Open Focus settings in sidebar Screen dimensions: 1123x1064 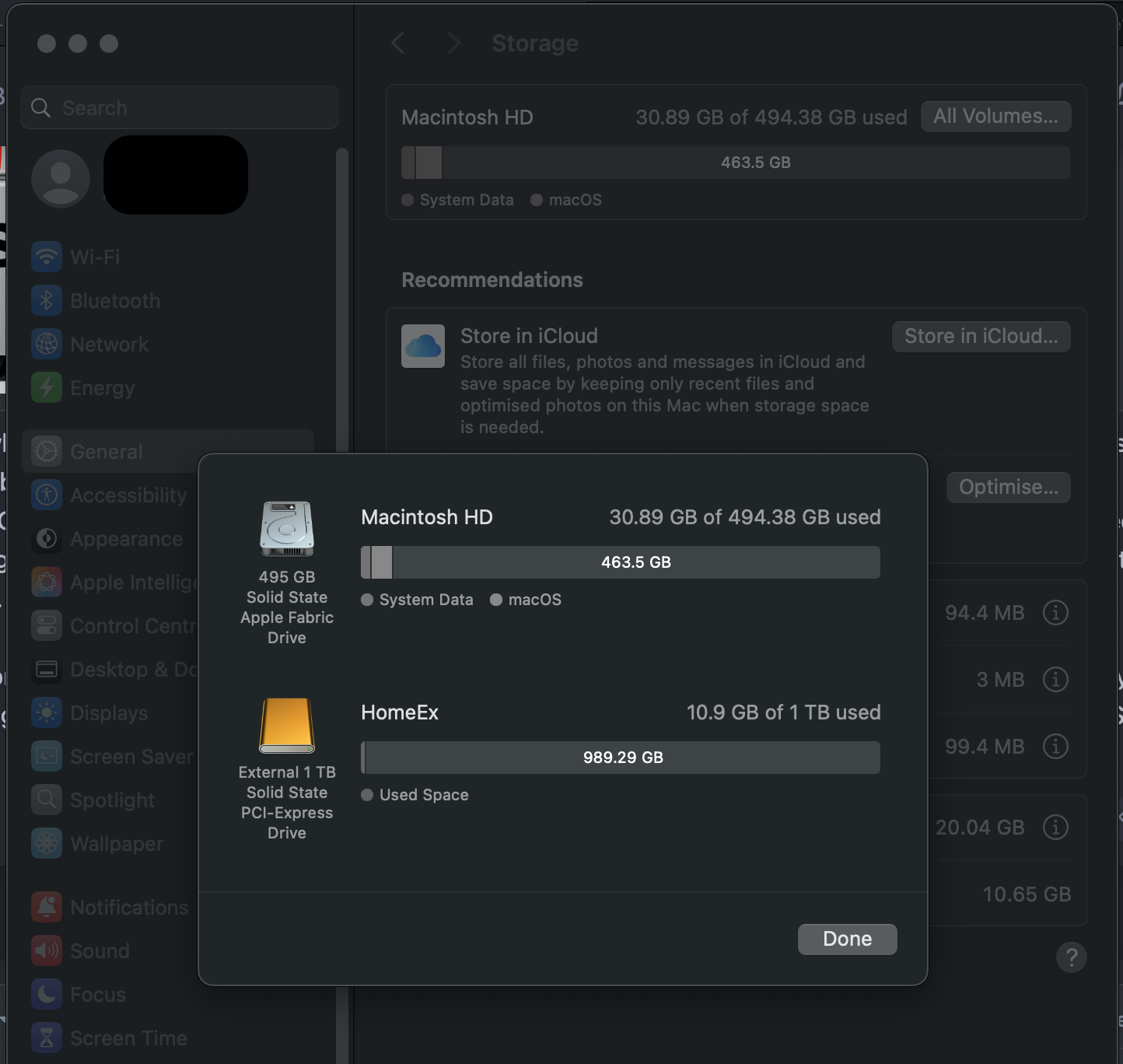pyautogui.click(x=110, y=995)
